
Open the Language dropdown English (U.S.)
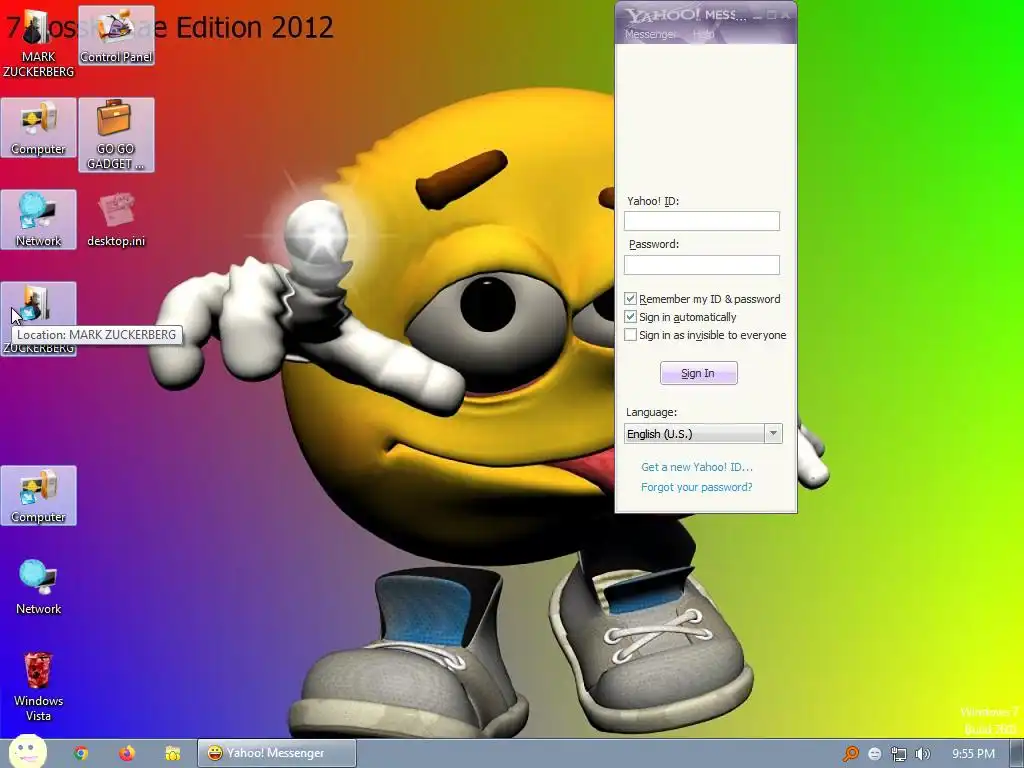click(703, 434)
